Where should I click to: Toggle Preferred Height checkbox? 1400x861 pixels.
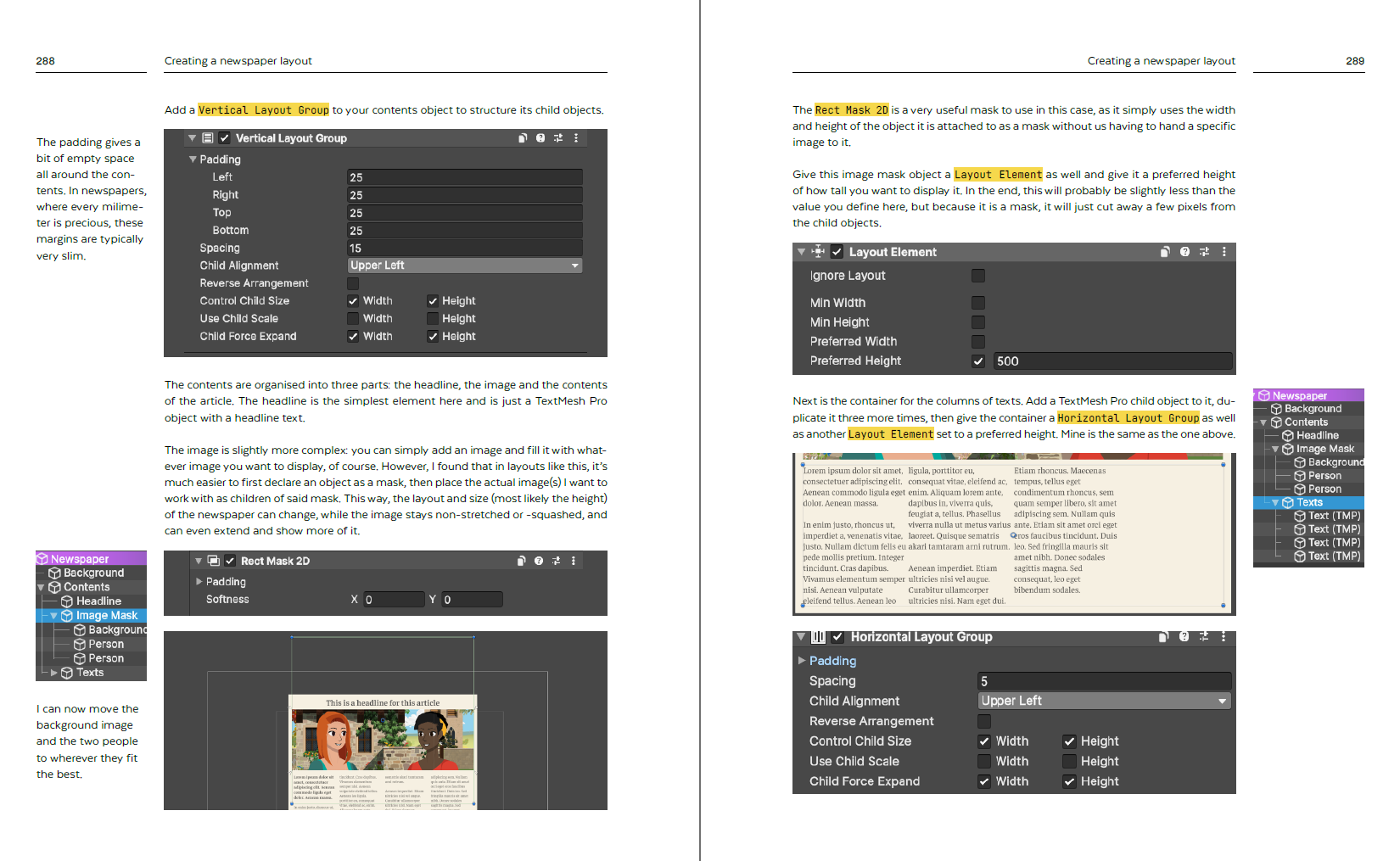tap(978, 361)
